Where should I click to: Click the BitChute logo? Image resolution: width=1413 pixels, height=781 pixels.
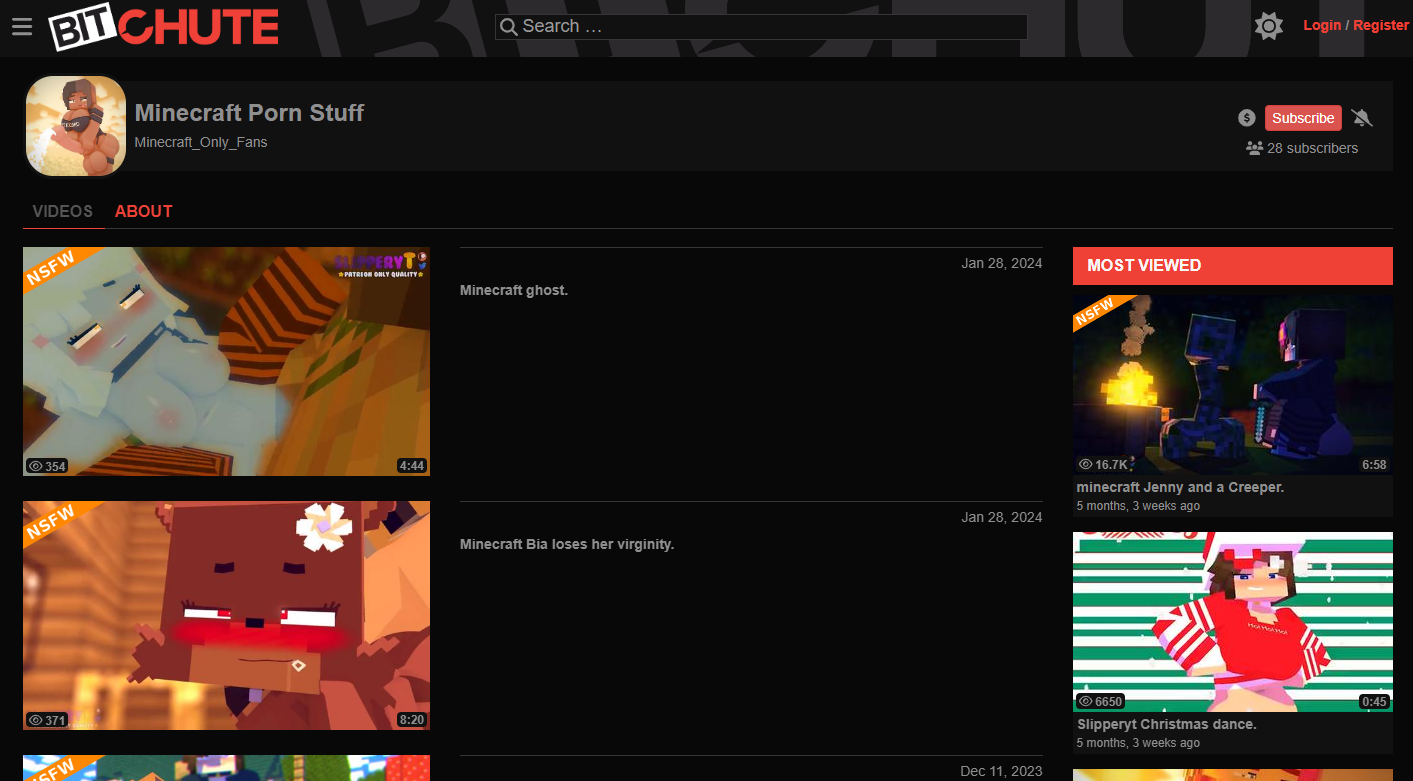coord(164,27)
